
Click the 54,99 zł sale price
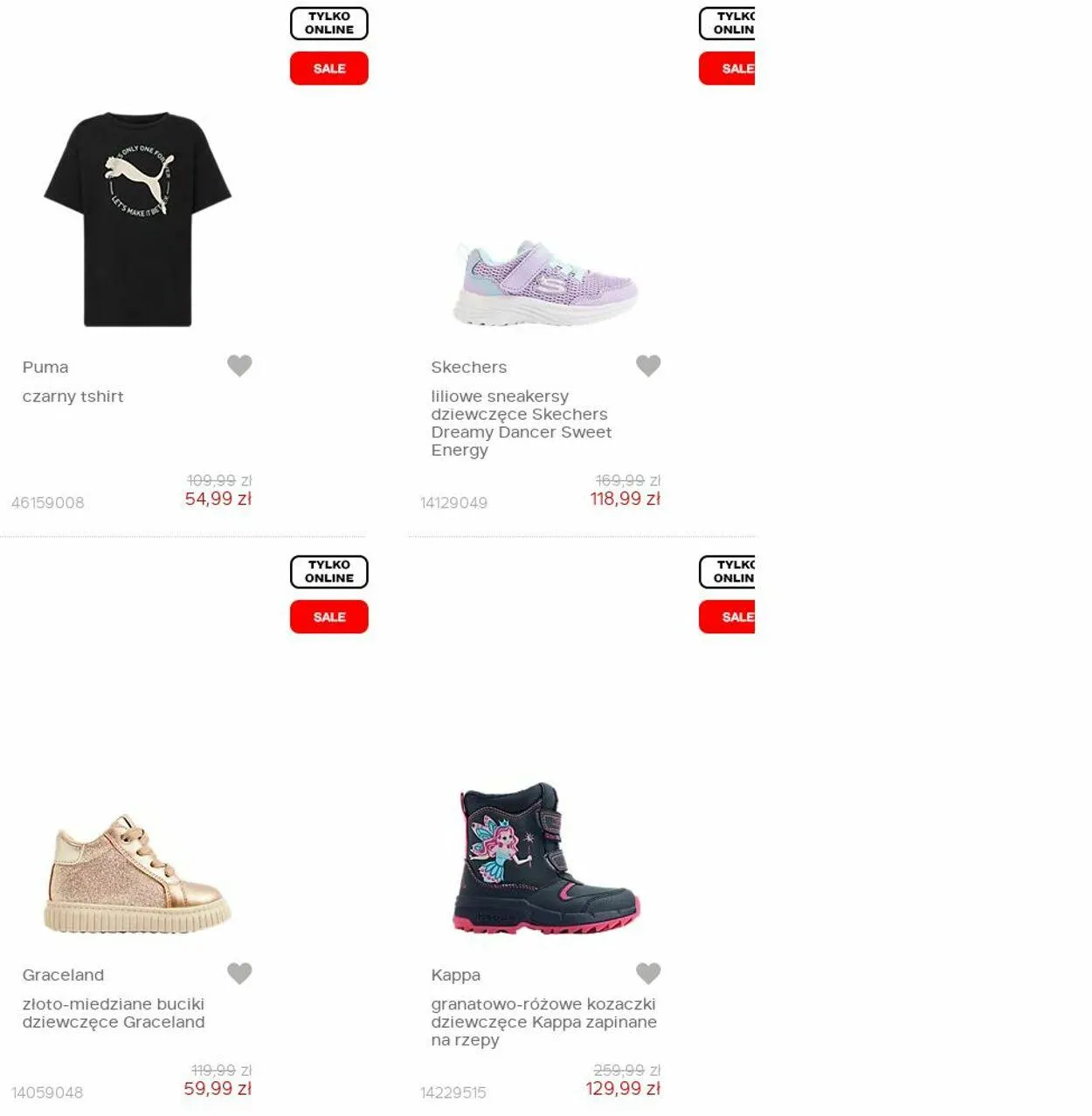point(218,499)
